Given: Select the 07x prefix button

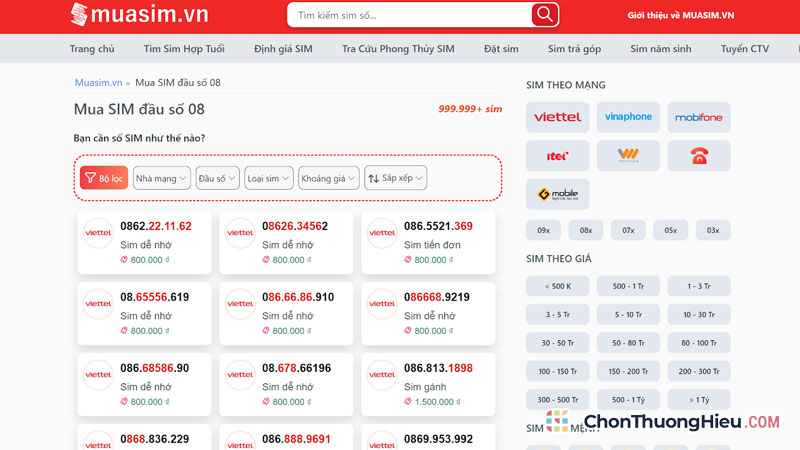Looking at the screenshot, I should point(628,231).
